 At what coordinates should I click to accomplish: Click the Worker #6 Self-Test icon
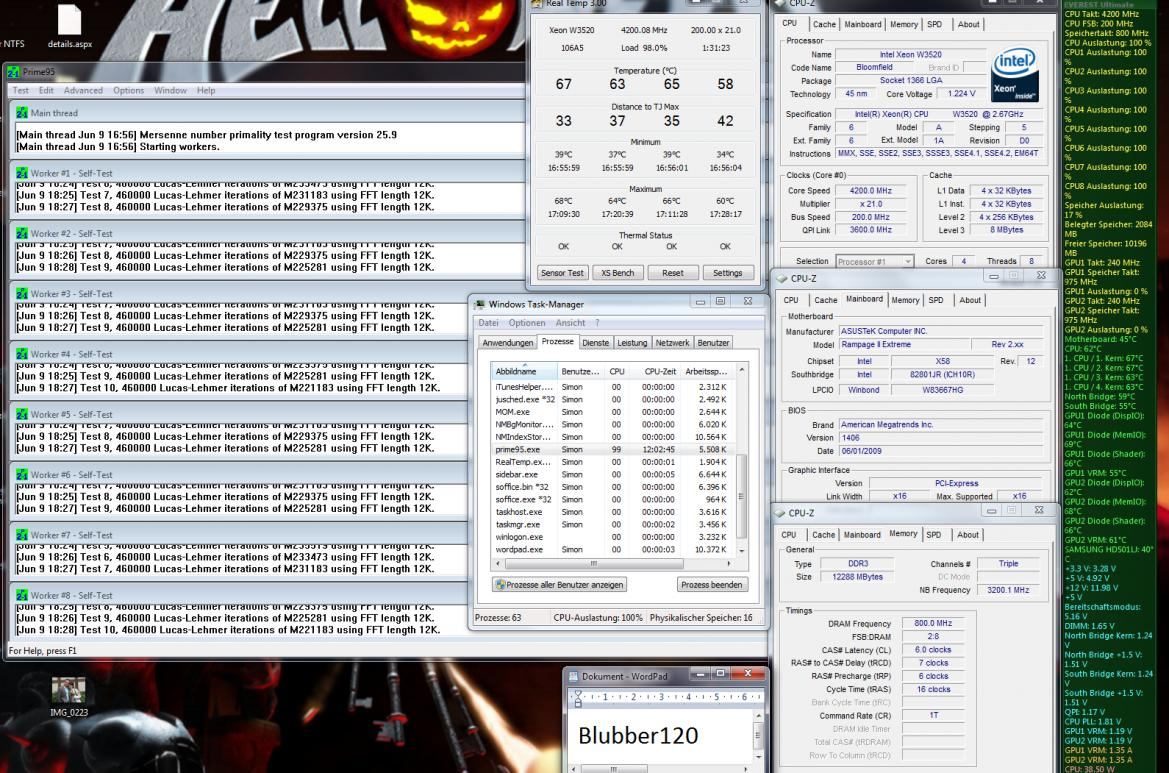[22, 475]
